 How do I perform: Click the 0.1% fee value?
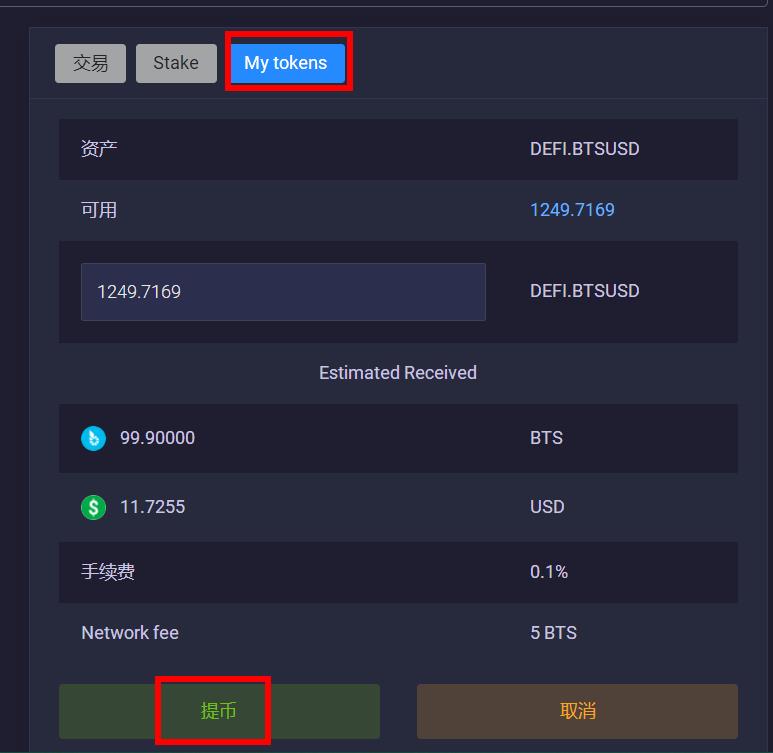549,572
